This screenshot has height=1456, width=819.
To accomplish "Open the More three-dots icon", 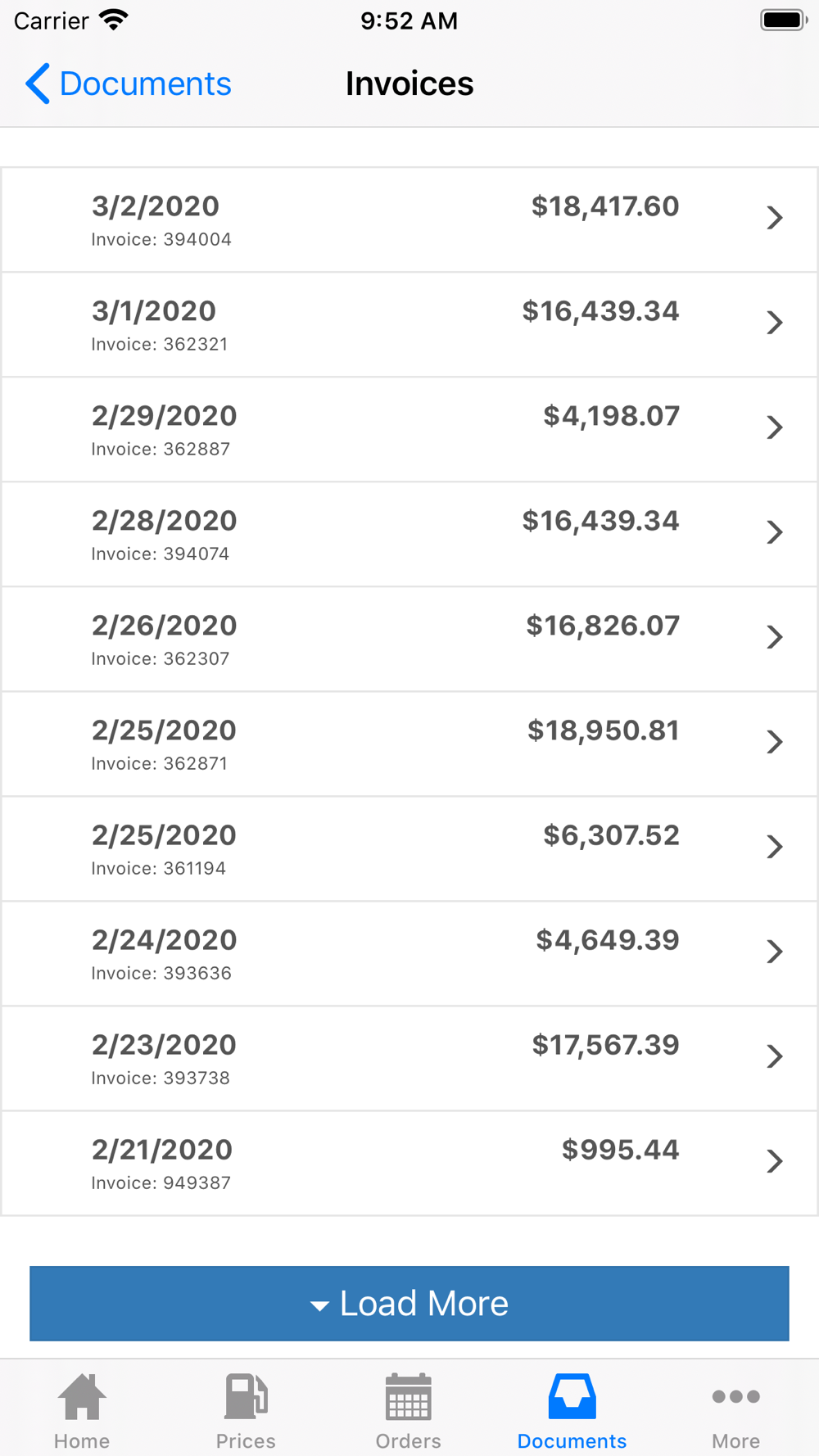I will 736,1396.
